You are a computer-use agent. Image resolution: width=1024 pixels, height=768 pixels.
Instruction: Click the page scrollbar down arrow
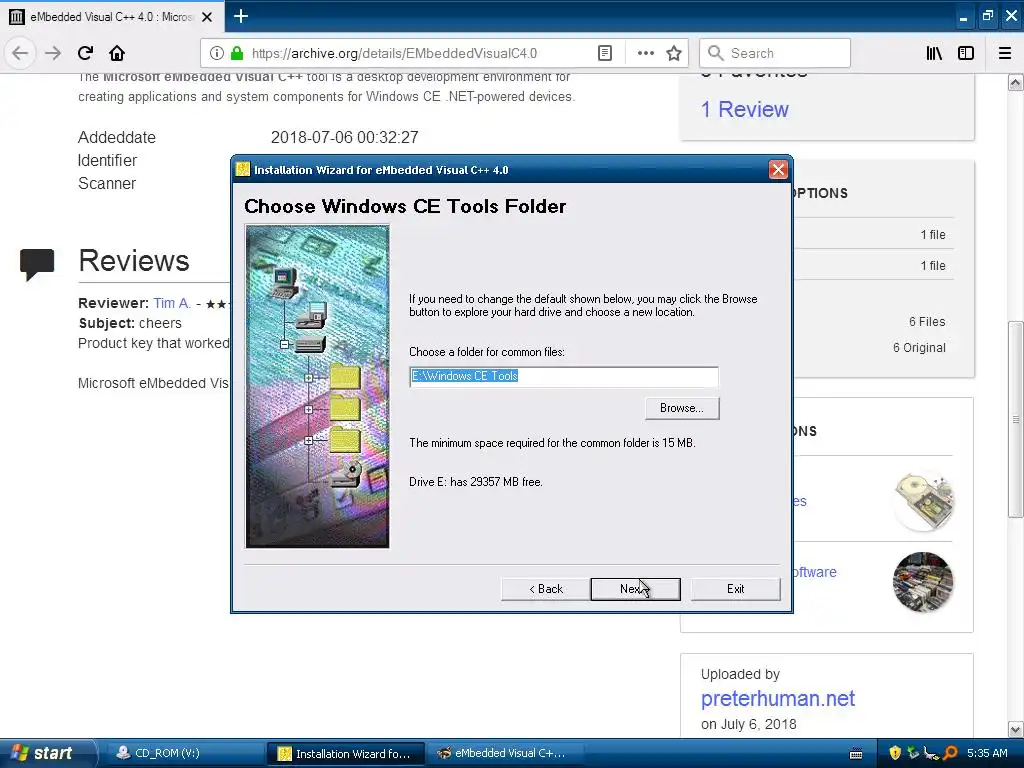[x=1015, y=729]
